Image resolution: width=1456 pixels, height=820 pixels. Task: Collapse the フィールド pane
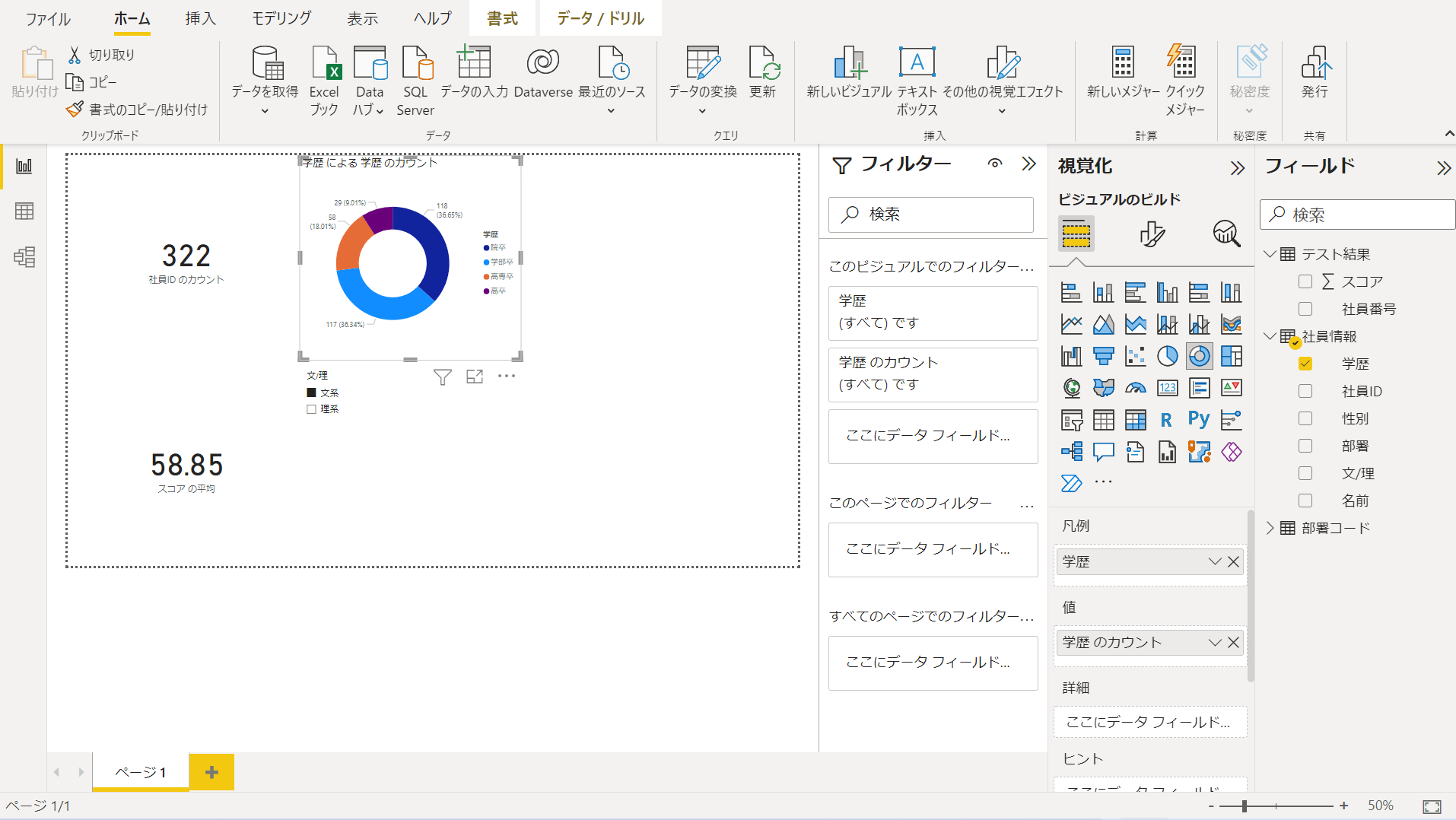coord(1443,168)
